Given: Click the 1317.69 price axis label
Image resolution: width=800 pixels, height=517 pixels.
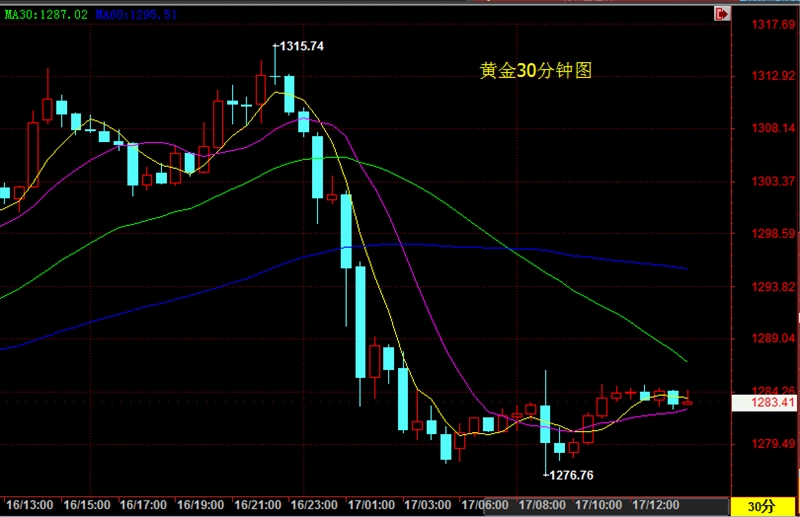Looking at the screenshot, I should [773, 25].
